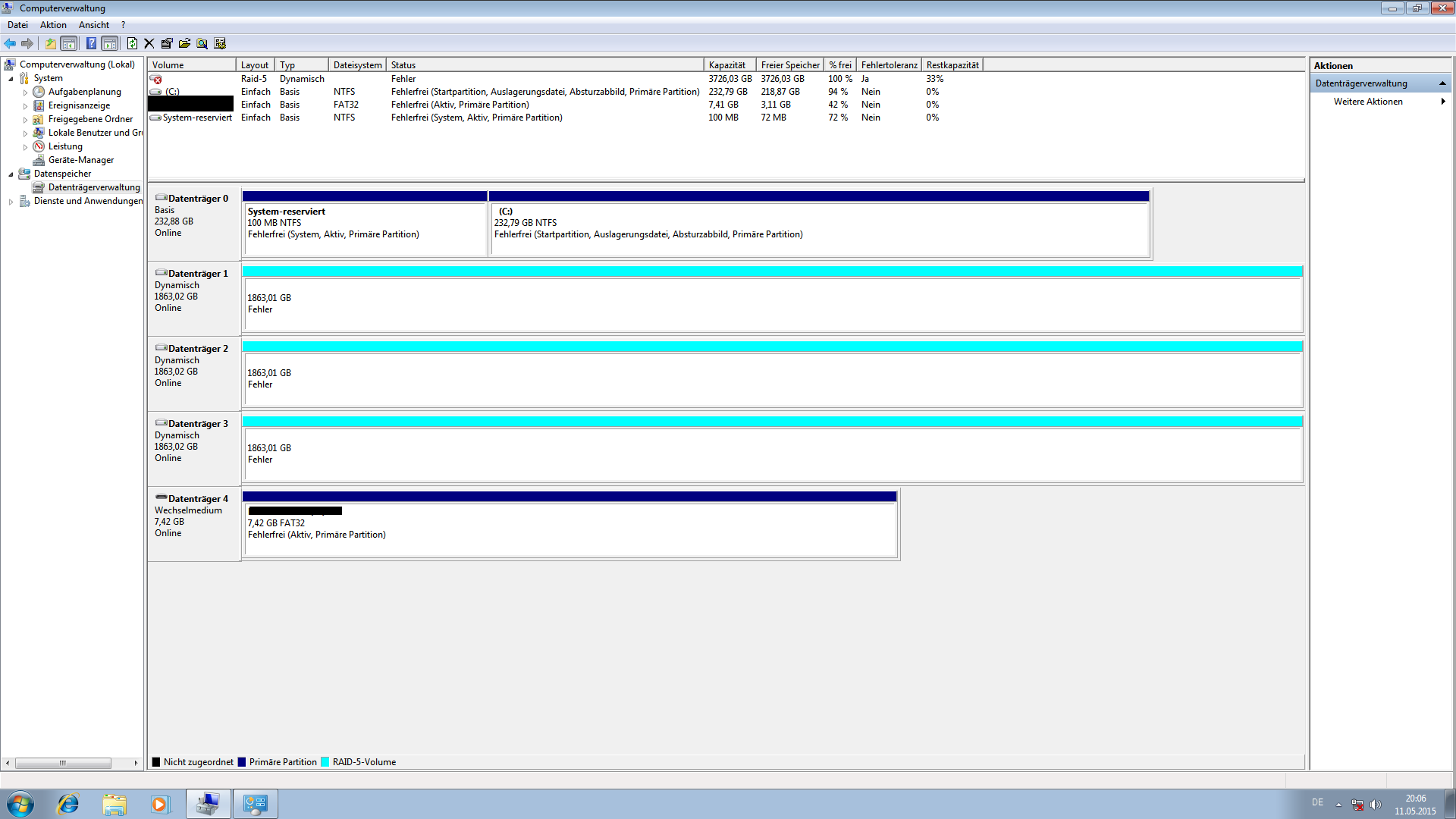
Task: Click the cyan RAID-5-Volume legend swatch
Action: coord(325,762)
